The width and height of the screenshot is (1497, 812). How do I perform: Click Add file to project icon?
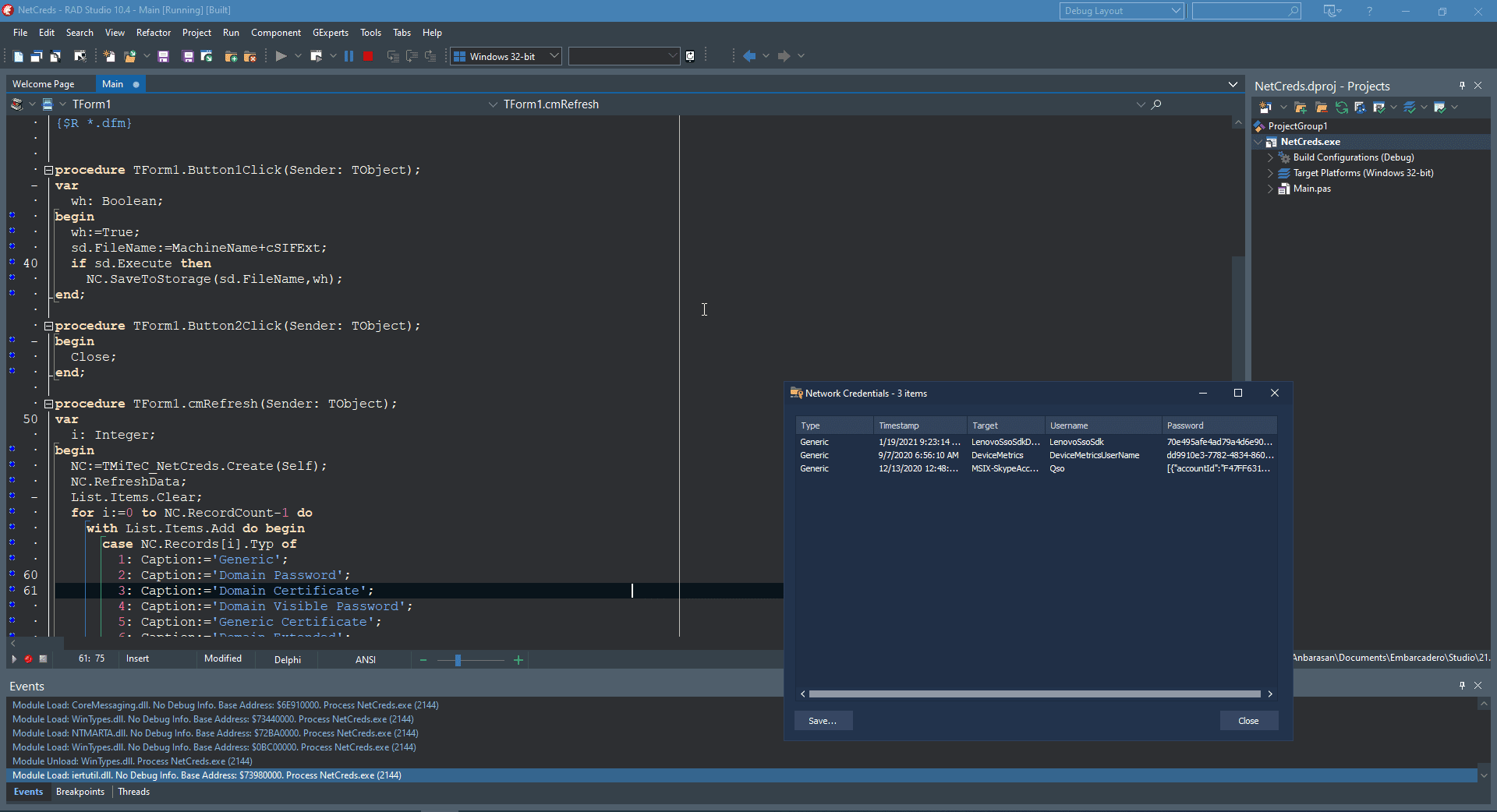[231, 56]
